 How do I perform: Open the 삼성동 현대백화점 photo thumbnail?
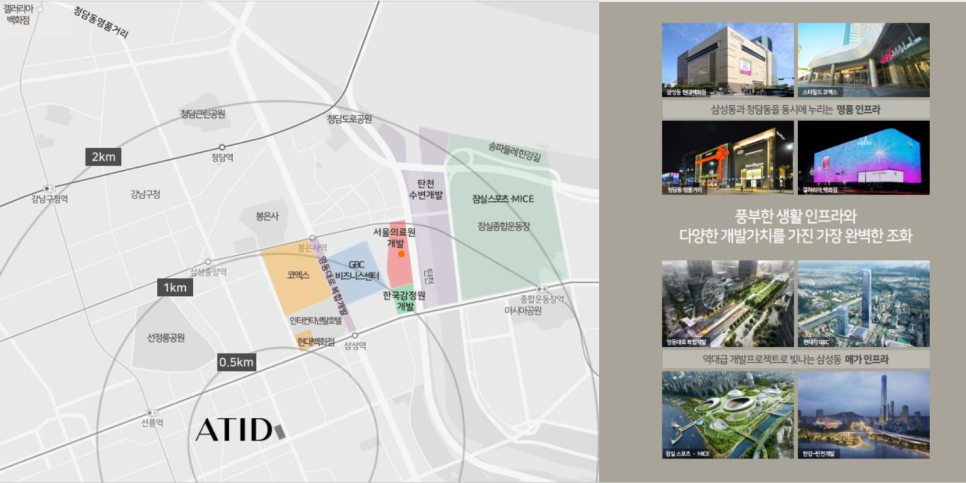click(728, 60)
